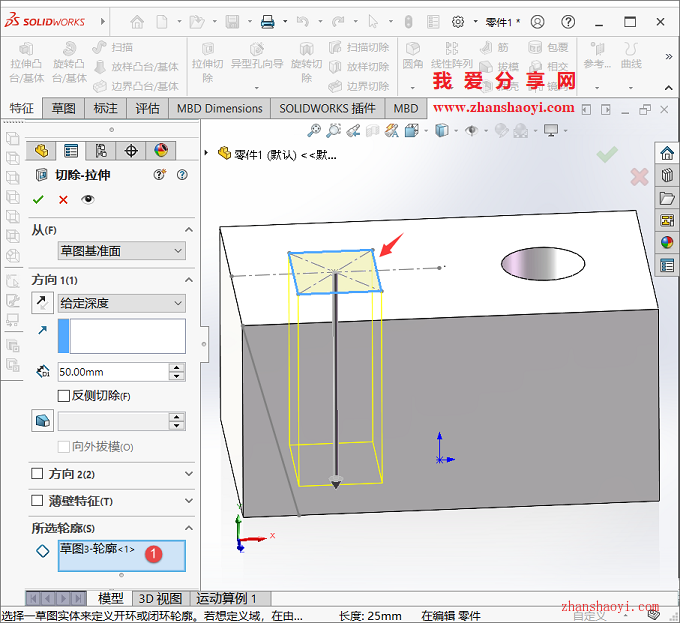Accept the Cut-Extrude with green checkmark
This screenshot has width=680, height=623.
click(x=38, y=199)
